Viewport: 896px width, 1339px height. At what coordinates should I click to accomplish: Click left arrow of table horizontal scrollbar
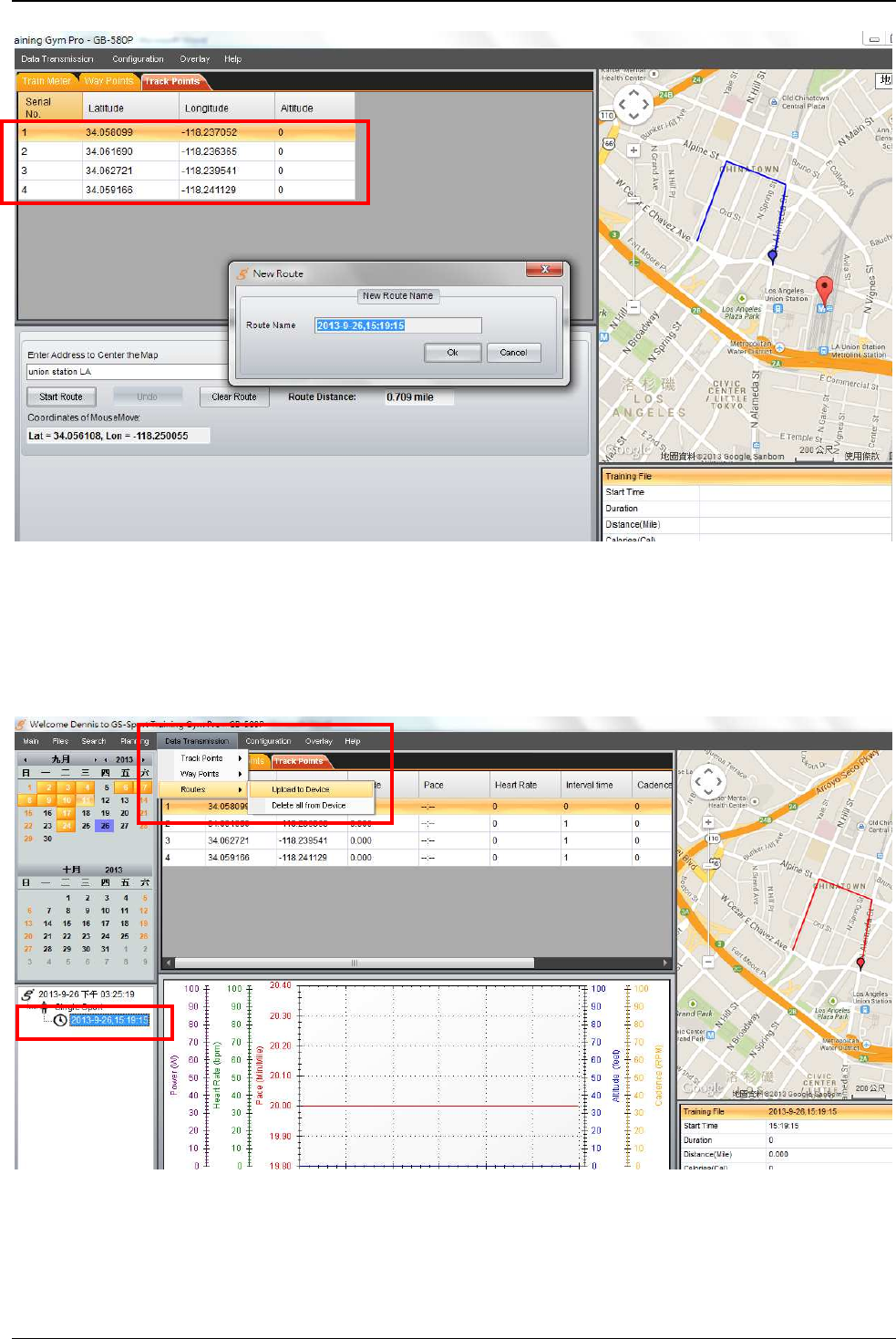point(168,963)
